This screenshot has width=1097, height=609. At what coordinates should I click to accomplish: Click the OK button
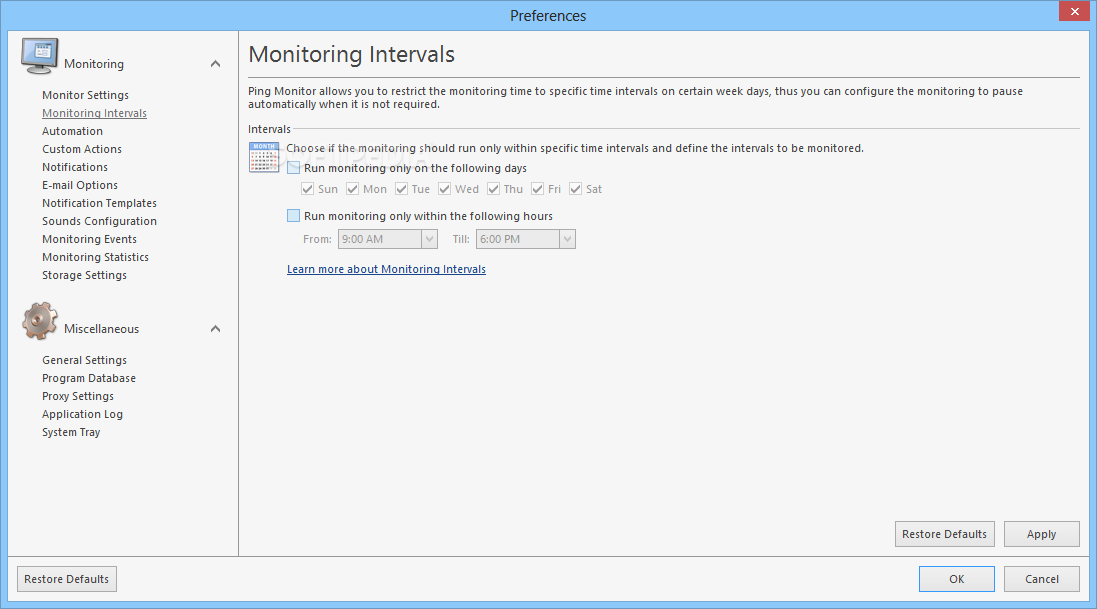click(x=956, y=579)
